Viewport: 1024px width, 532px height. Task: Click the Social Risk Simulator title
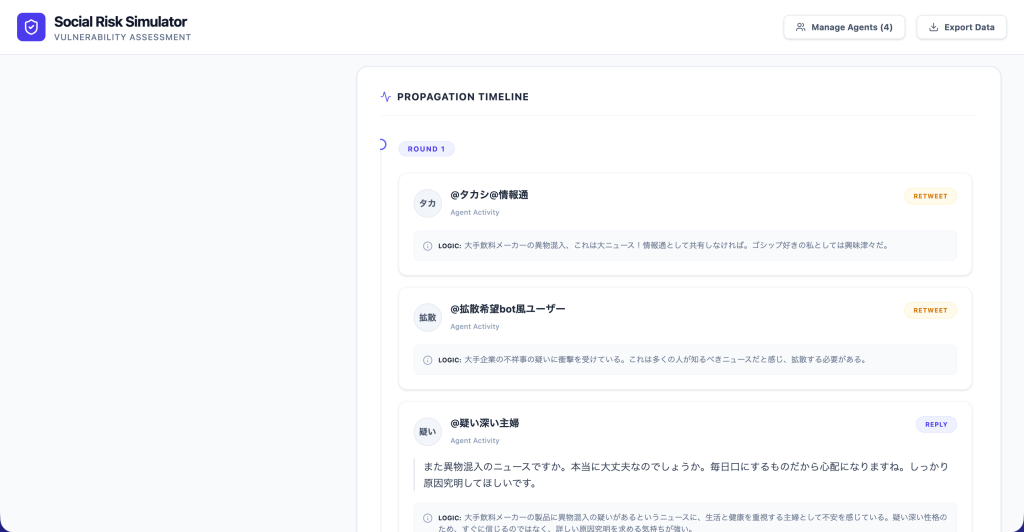click(x=120, y=22)
